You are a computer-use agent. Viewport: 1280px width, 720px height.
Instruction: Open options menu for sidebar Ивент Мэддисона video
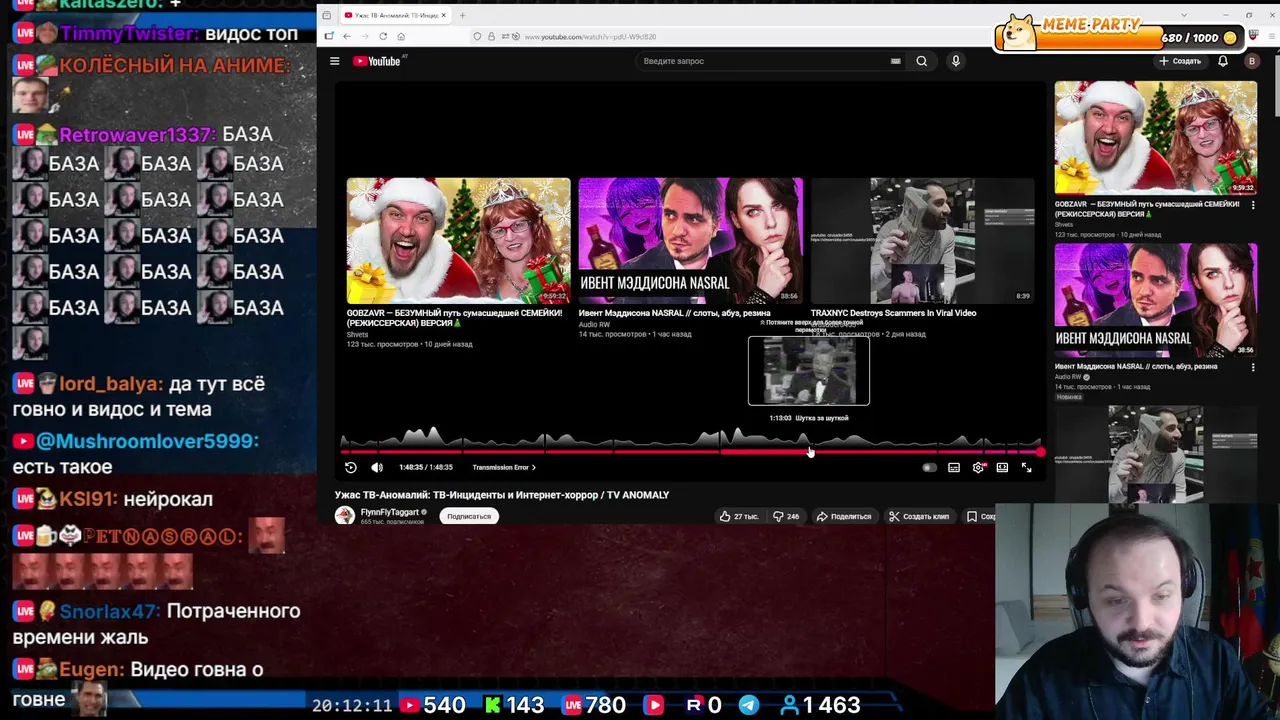point(1252,367)
